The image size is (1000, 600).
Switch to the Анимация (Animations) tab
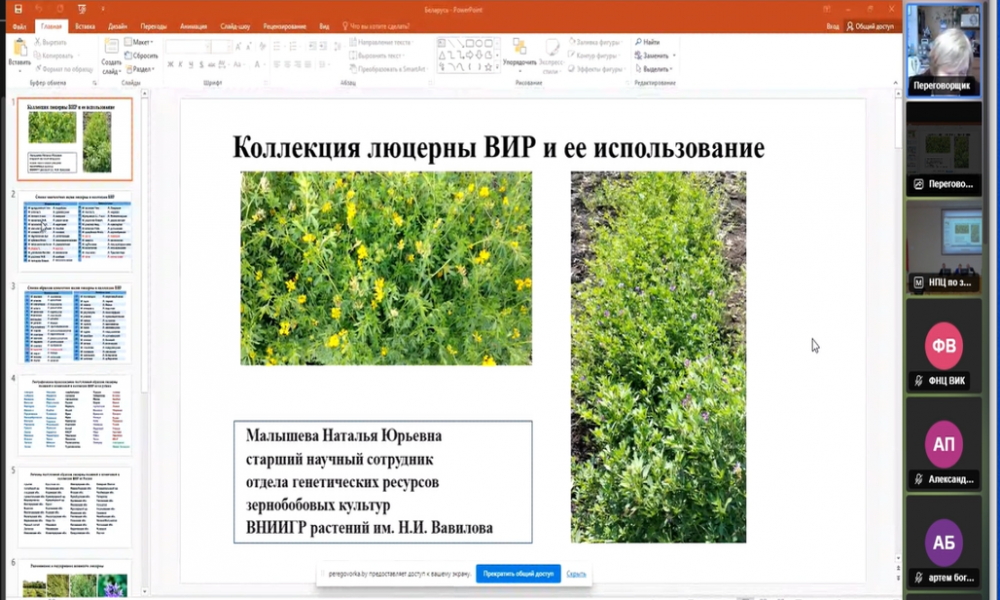point(193,26)
